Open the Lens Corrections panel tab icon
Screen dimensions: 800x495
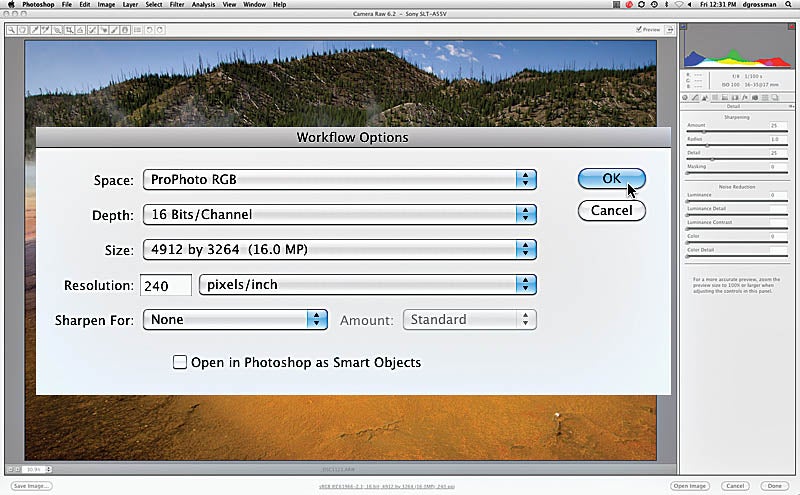[735, 97]
